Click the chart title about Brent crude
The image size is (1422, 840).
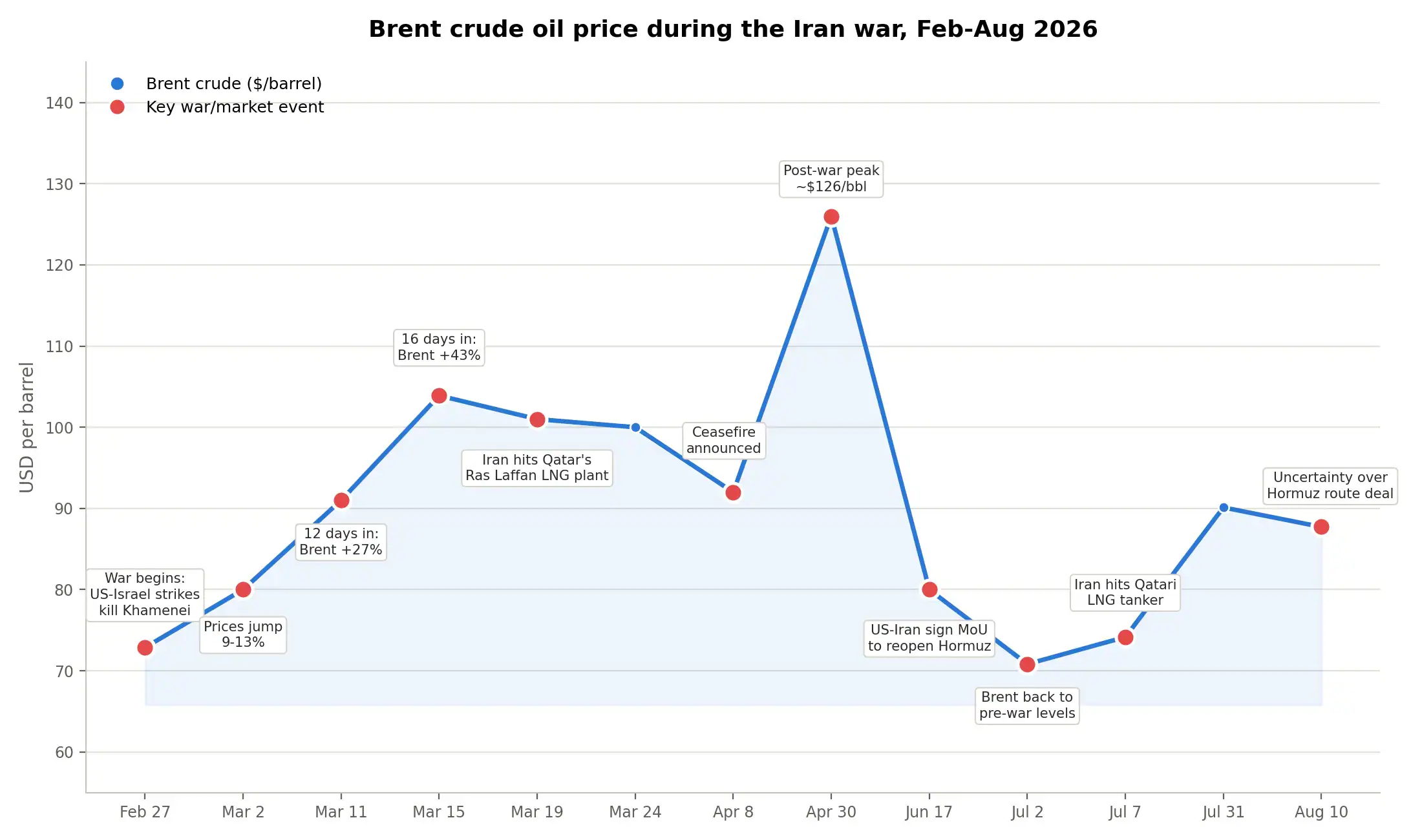pyautogui.click(x=733, y=29)
